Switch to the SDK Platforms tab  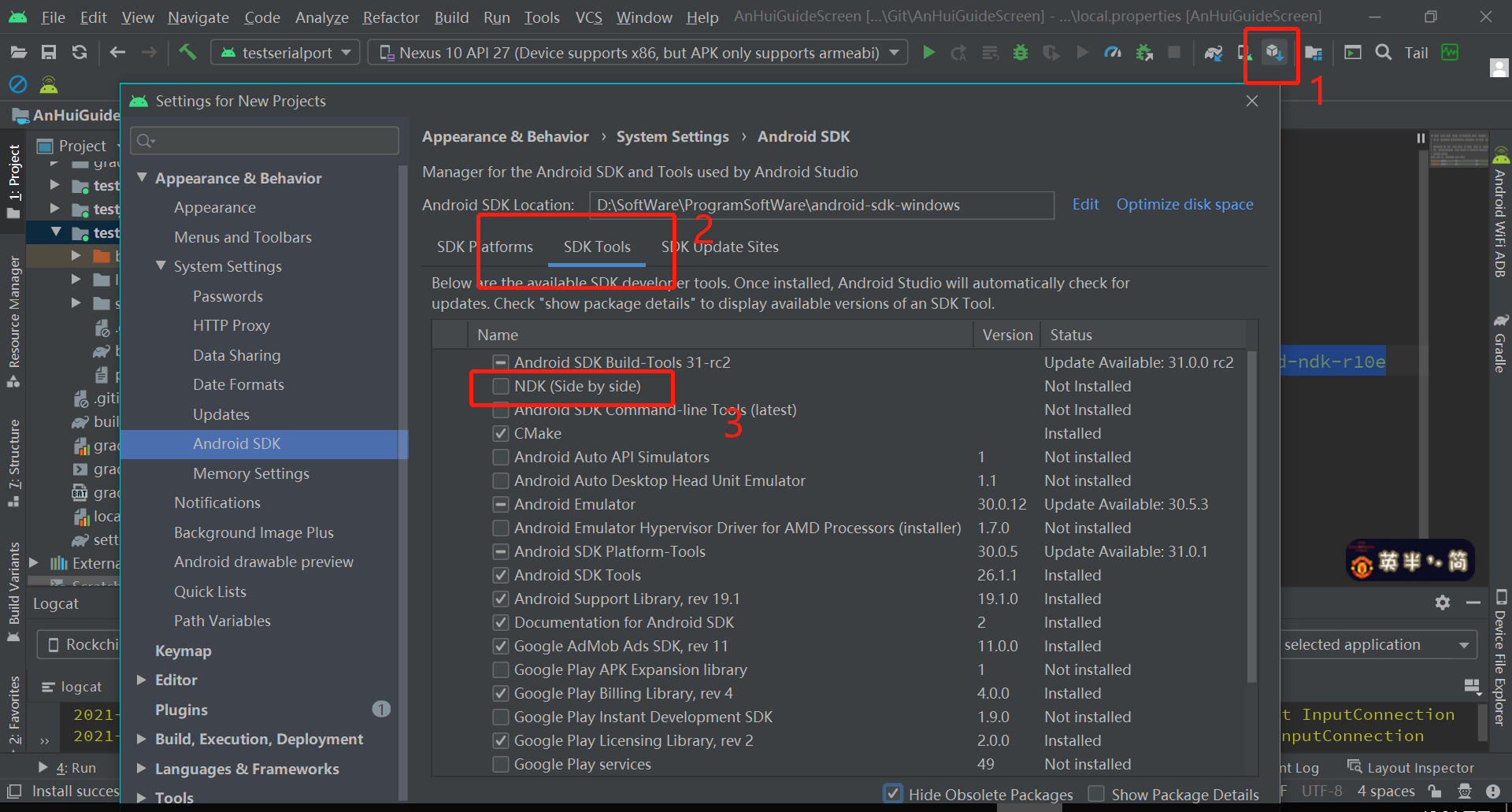pyautogui.click(x=485, y=247)
